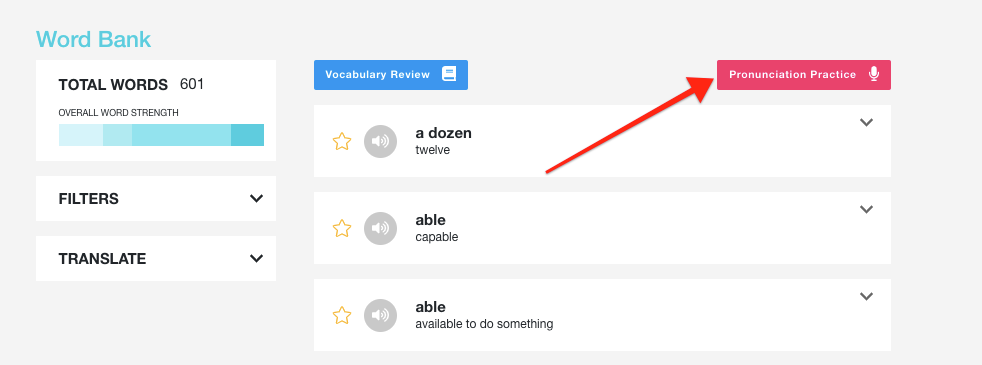Launch Pronunciation Practice
Image resolution: width=982 pixels, height=365 pixels.
(804, 75)
